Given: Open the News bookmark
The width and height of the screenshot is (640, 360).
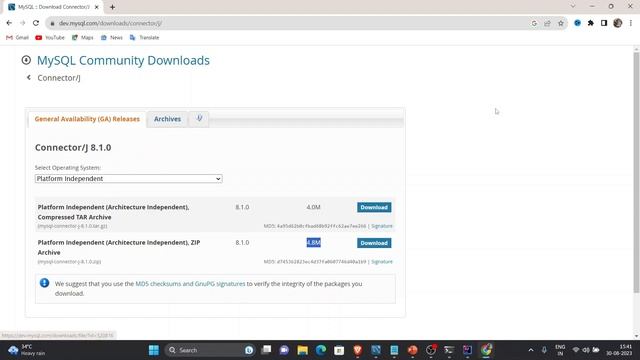Looking at the screenshot, I should coord(111,38).
